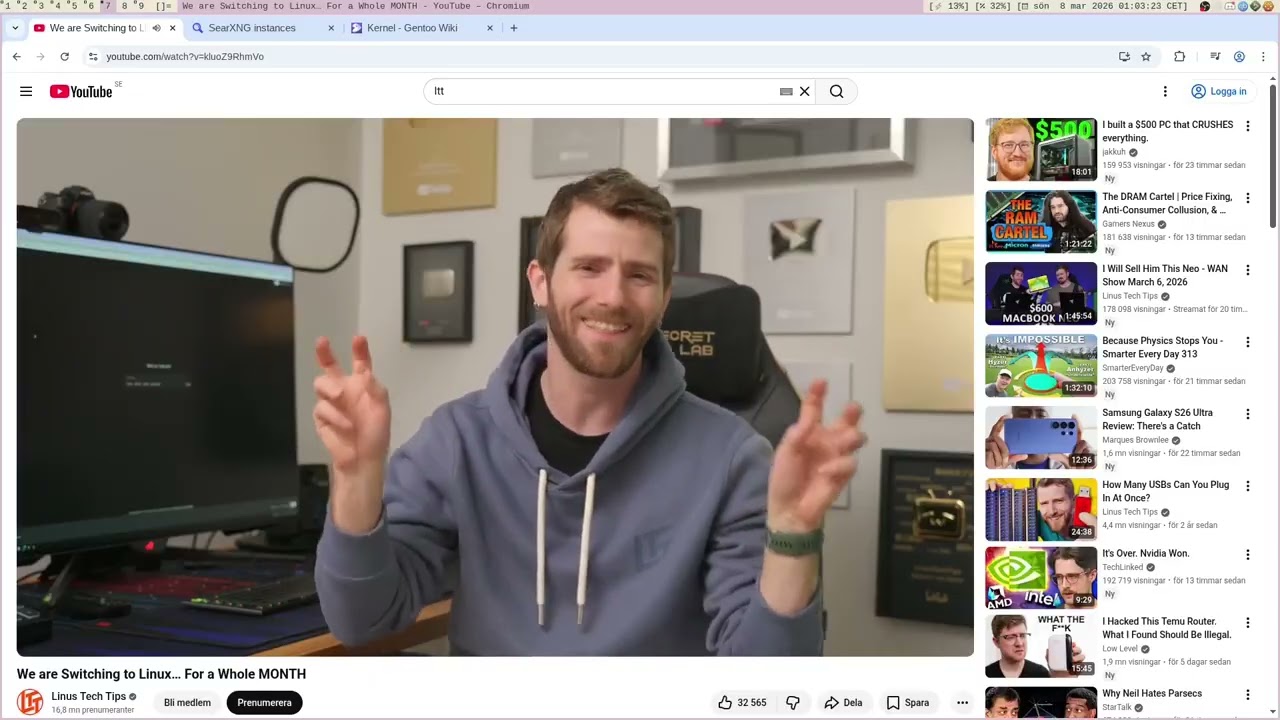The width and height of the screenshot is (1280, 720).
Task: Dislike the video with thumbs-down icon
Action: [793, 703]
